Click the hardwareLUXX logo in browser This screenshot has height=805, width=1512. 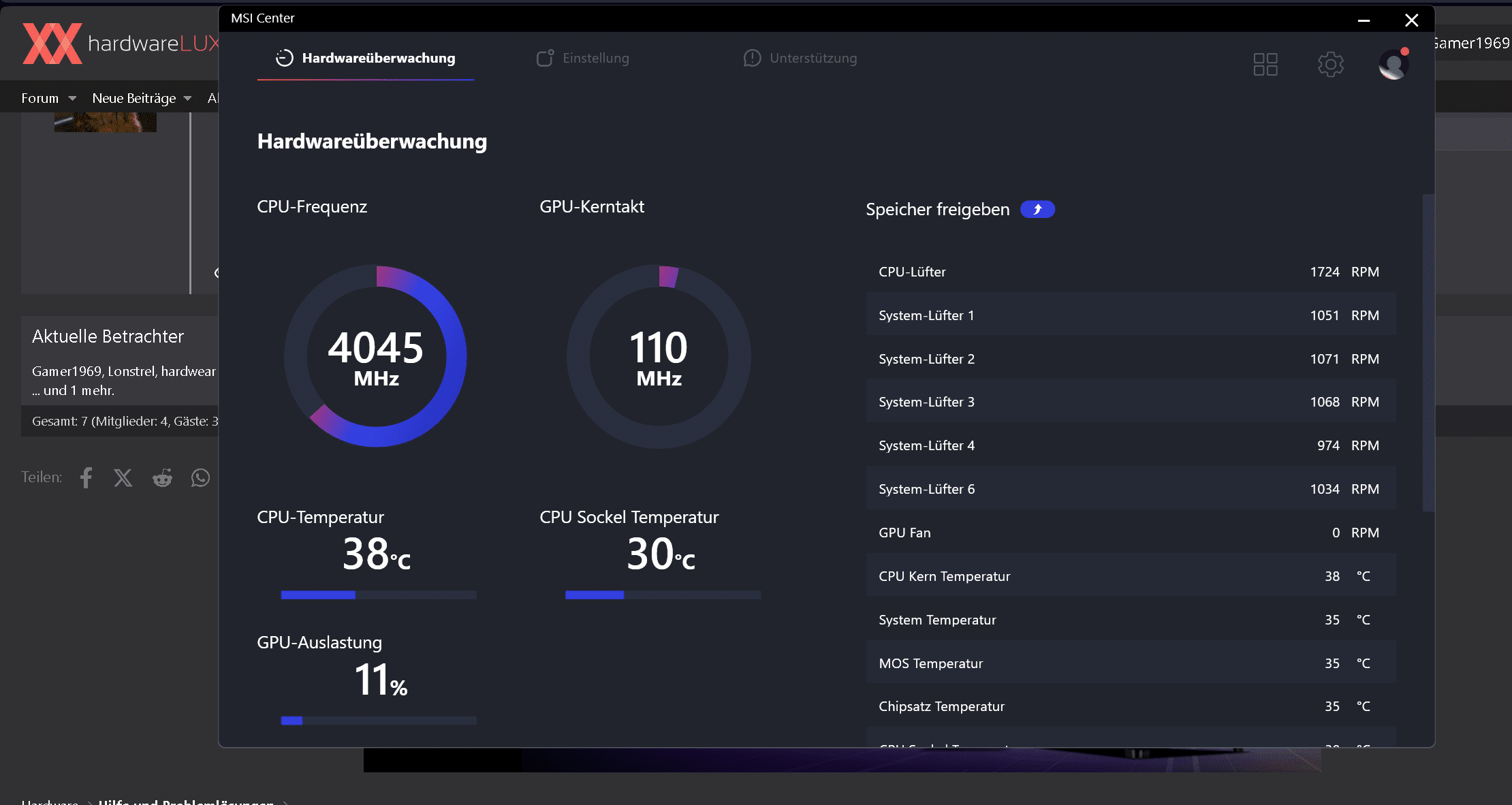[120, 43]
